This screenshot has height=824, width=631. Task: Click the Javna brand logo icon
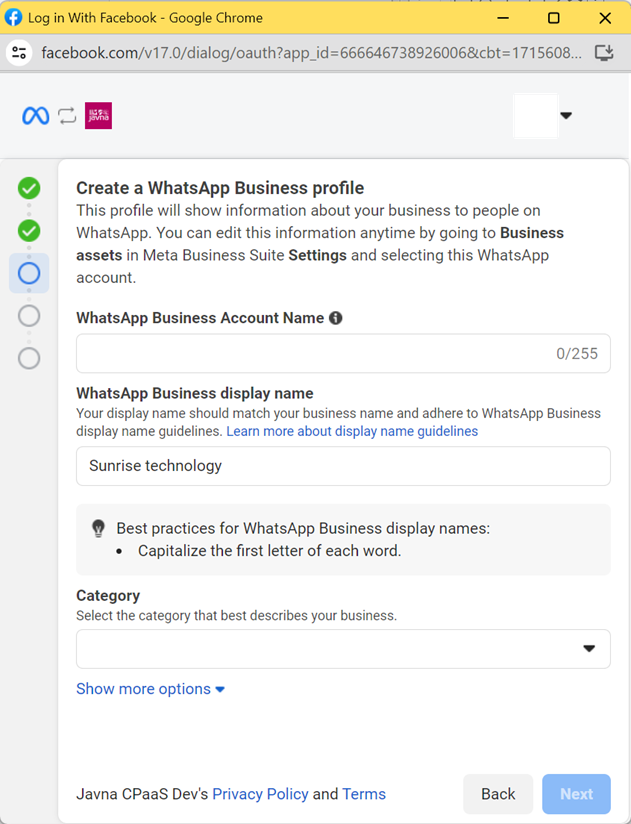(97, 115)
